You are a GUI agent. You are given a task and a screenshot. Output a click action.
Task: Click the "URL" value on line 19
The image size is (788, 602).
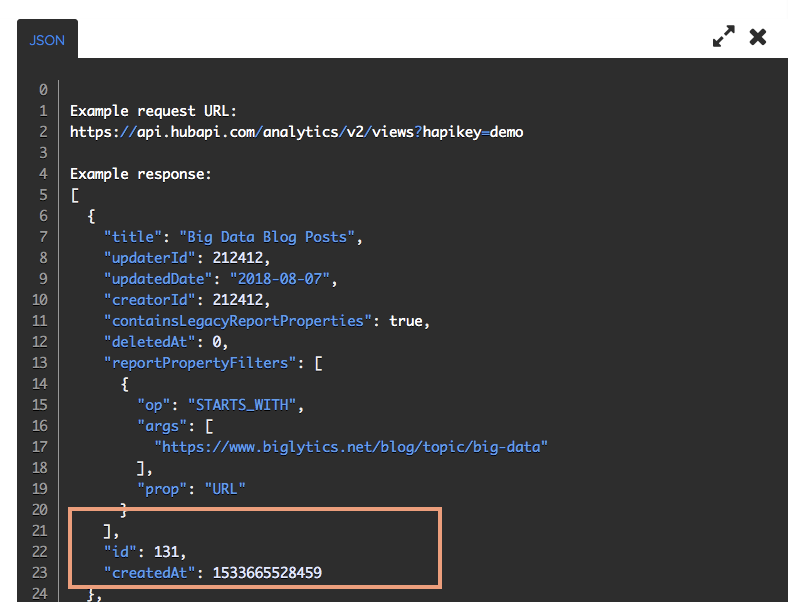pos(225,489)
